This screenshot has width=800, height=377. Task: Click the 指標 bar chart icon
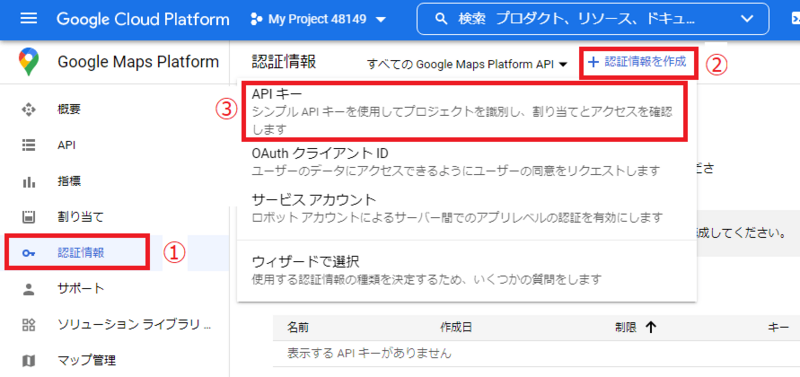(x=29, y=182)
